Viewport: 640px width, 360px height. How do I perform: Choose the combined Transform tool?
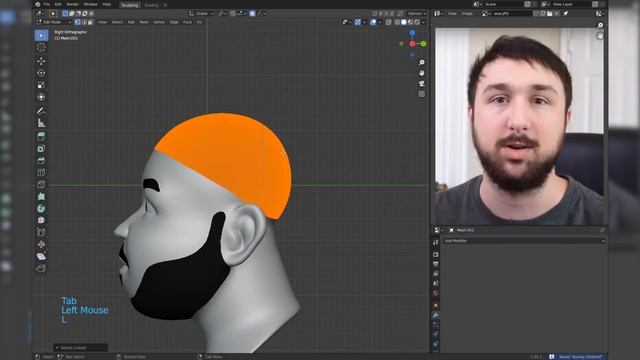41,97
